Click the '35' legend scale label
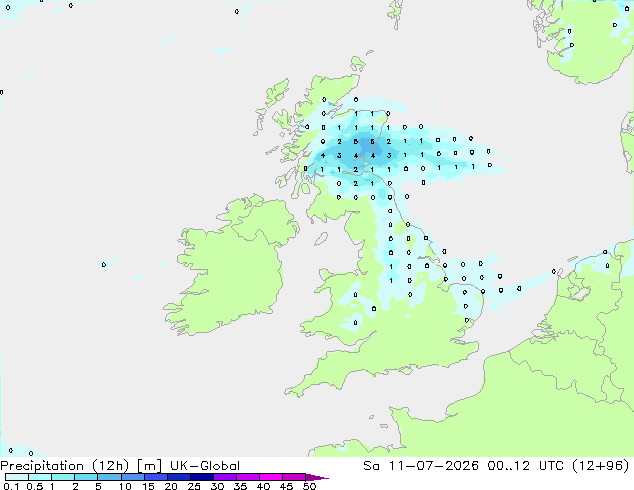 [240, 486]
